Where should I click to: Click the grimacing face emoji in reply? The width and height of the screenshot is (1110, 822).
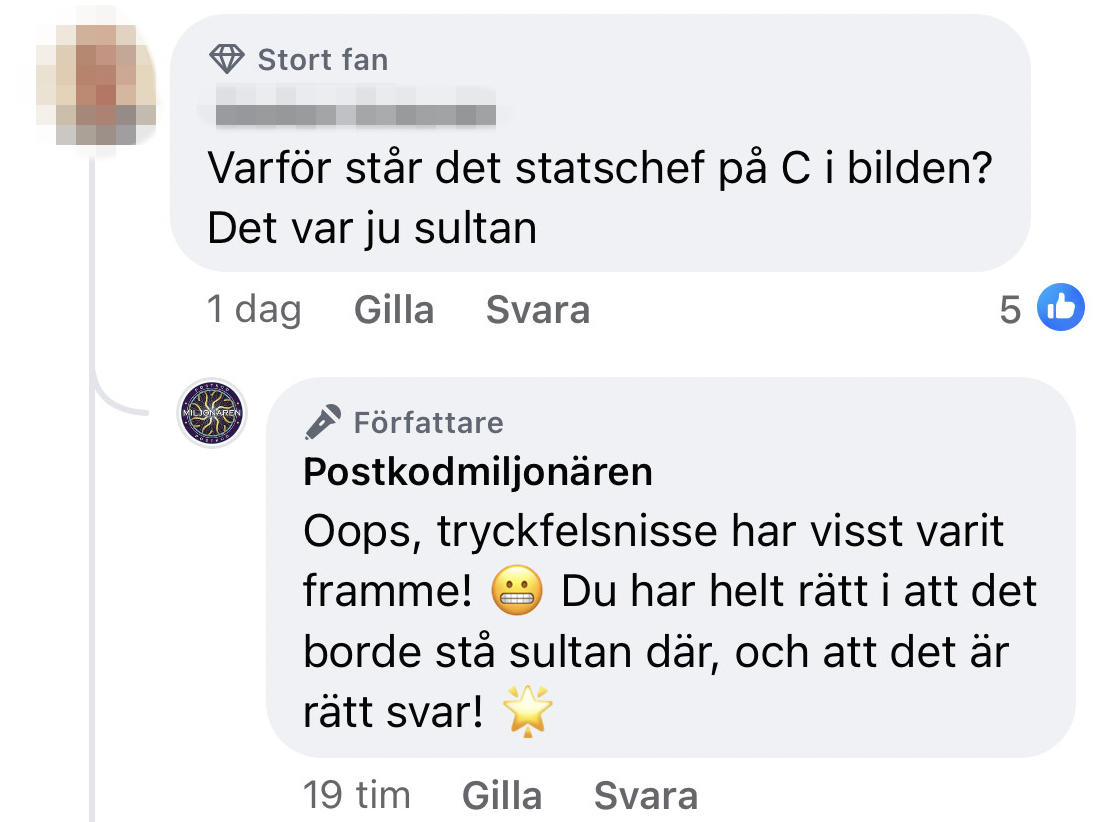[517, 594]
